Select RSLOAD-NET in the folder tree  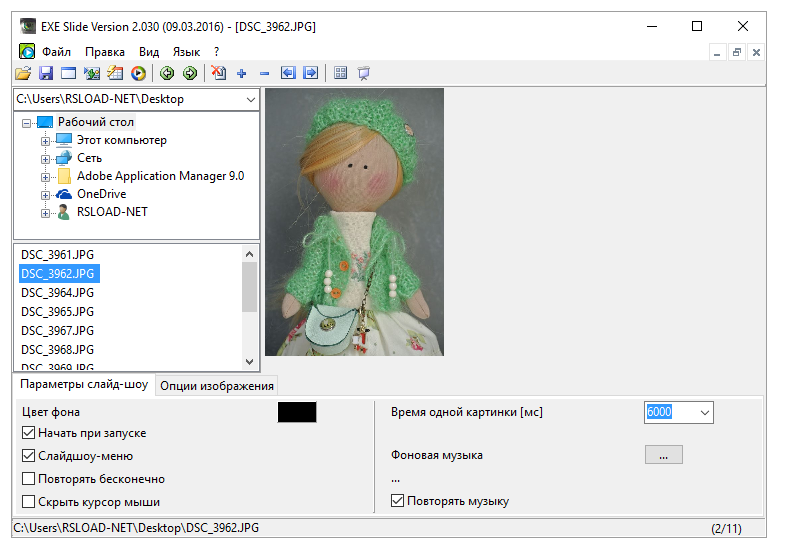point(112,212)
